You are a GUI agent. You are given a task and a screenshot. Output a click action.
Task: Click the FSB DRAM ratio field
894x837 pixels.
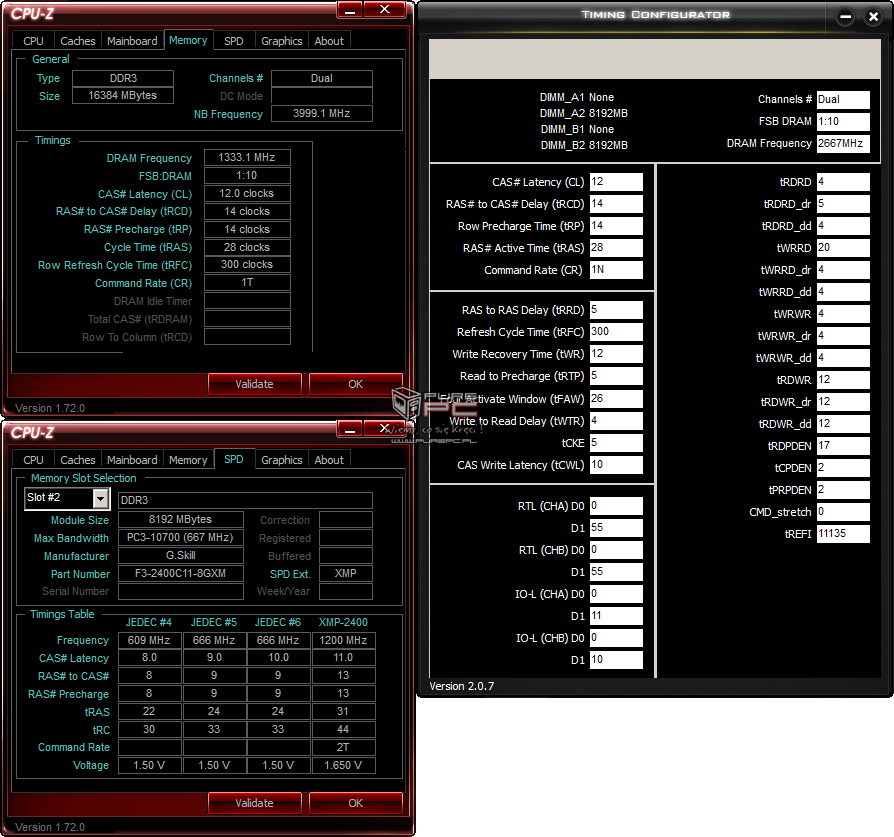843,121
